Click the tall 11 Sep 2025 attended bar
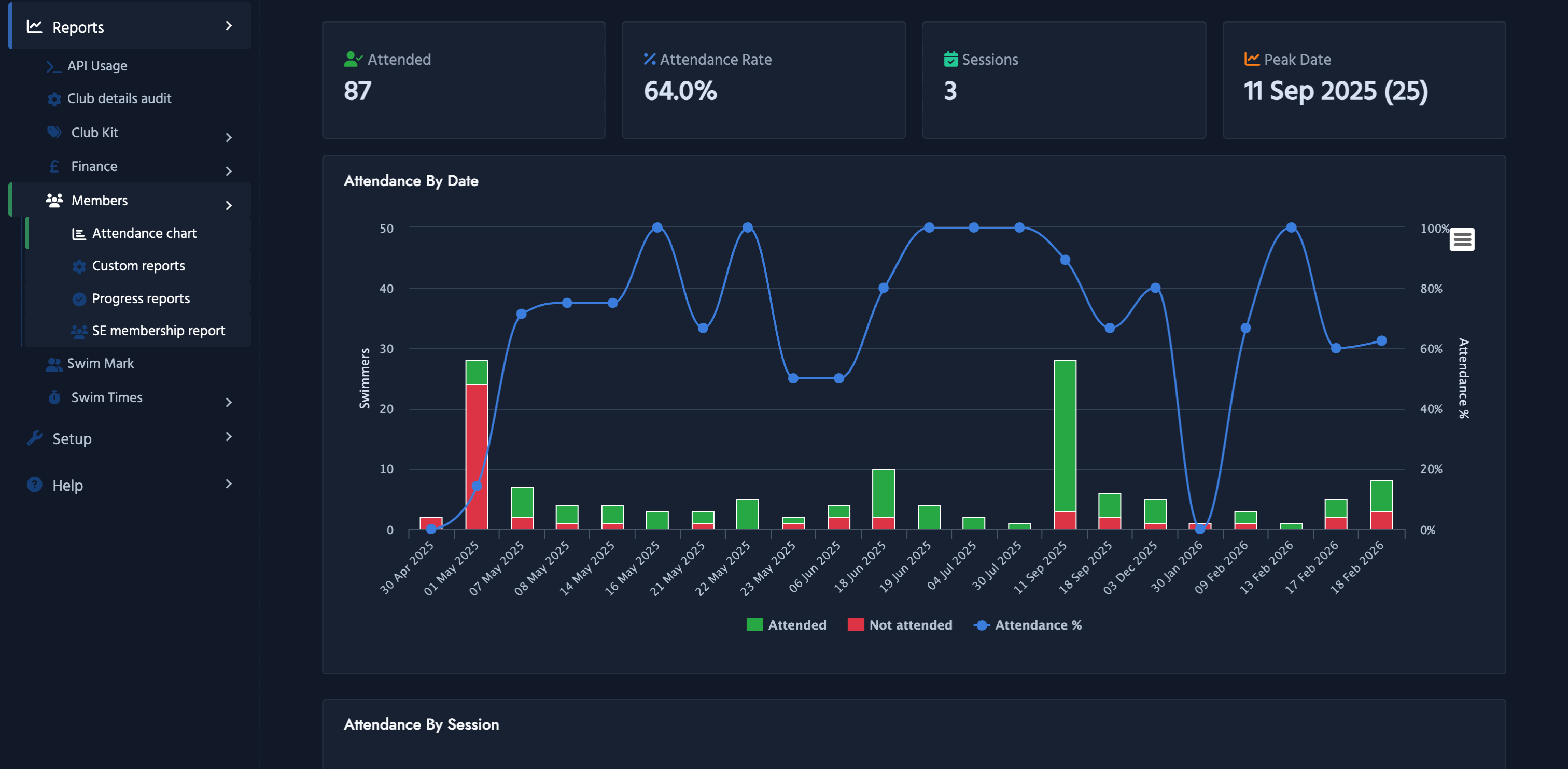Screen dimensions: 1568x769 1065,436
